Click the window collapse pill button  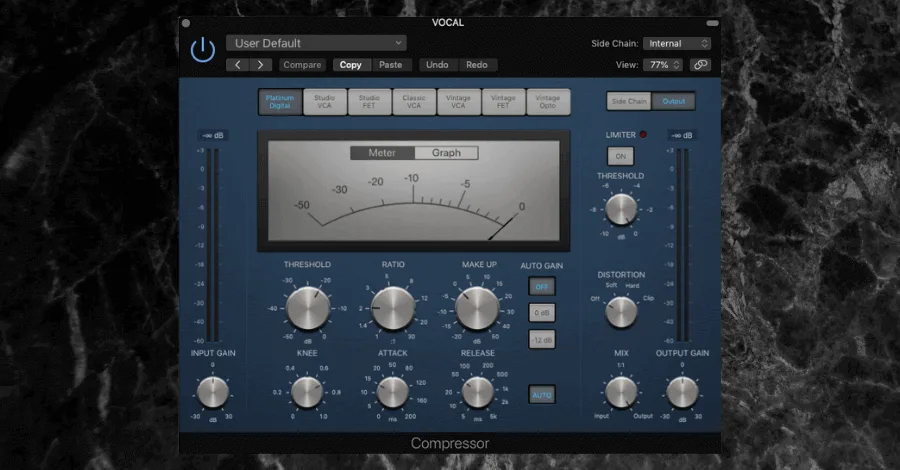click(x=712, y=24)
